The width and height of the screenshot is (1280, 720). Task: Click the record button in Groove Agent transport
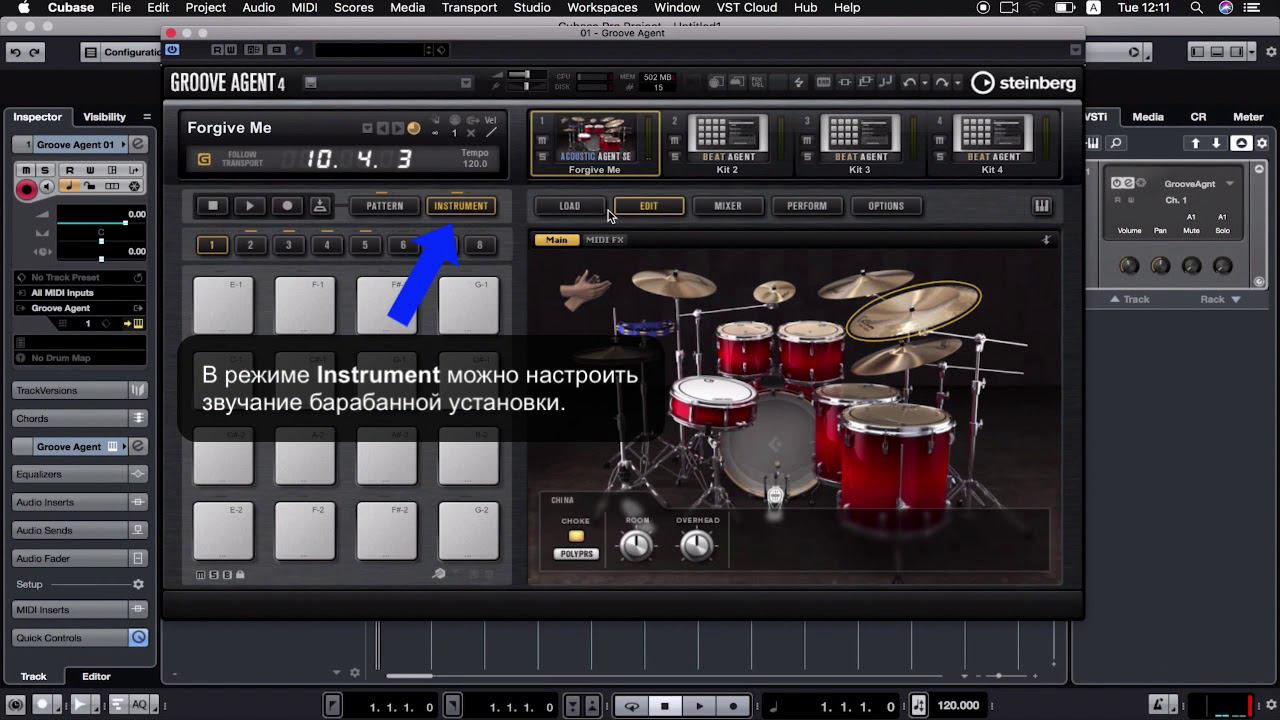coord(289,205)
